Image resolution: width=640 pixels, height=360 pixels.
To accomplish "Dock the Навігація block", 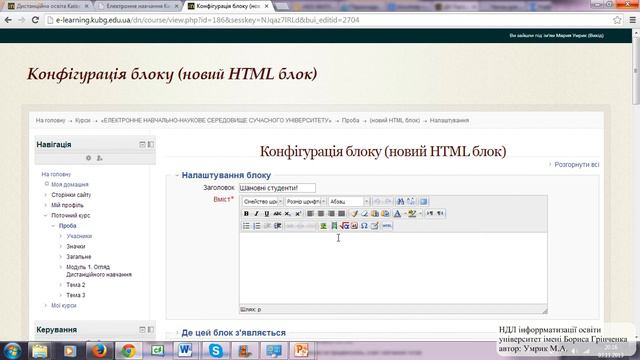I will pyautogui.click(x=151, y=144).
